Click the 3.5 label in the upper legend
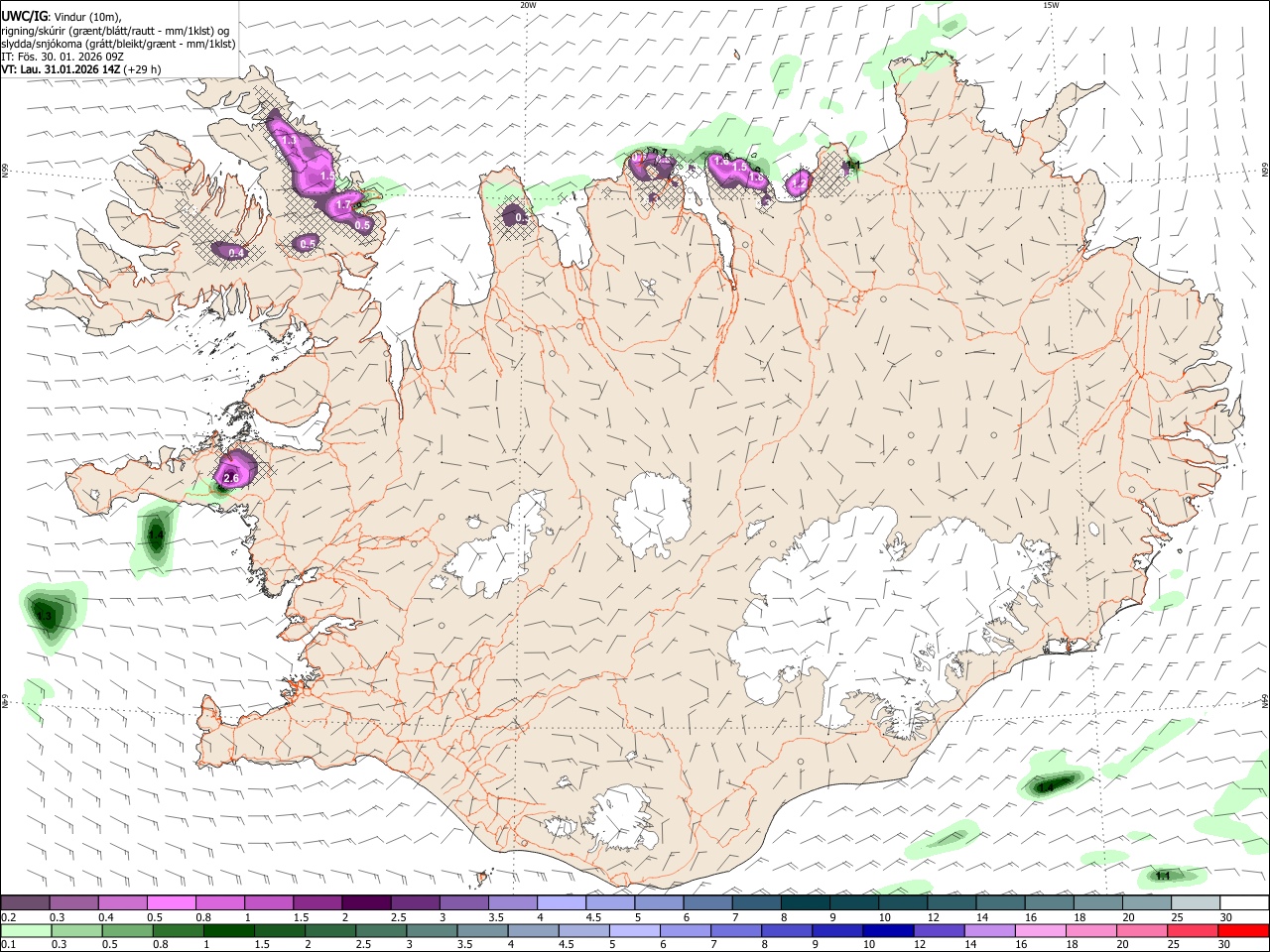This screenshot has width=1270, height=952. pyautogui.click(x=496, y=917)
